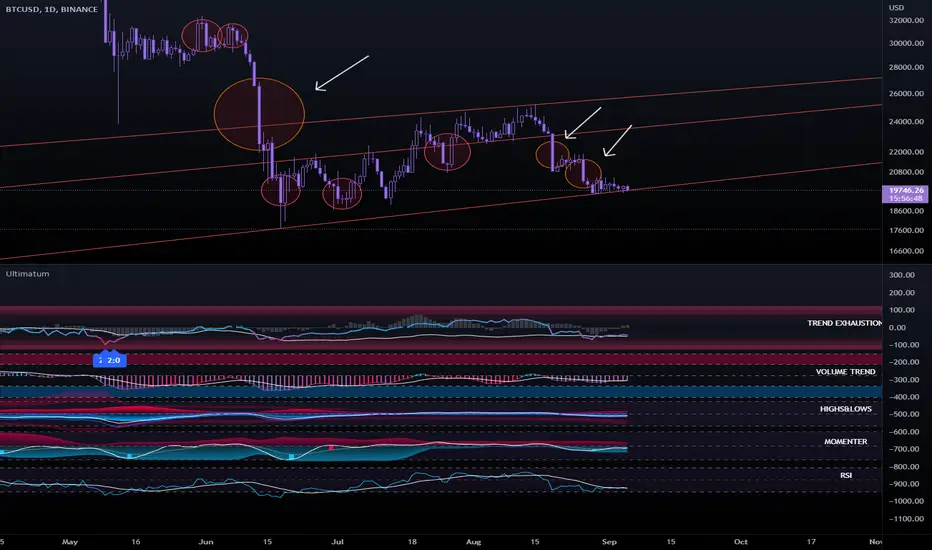Click the Jul label on time axis
This screenshot has height=550, width=932.
pyautogui.click(x=338, y=542)
